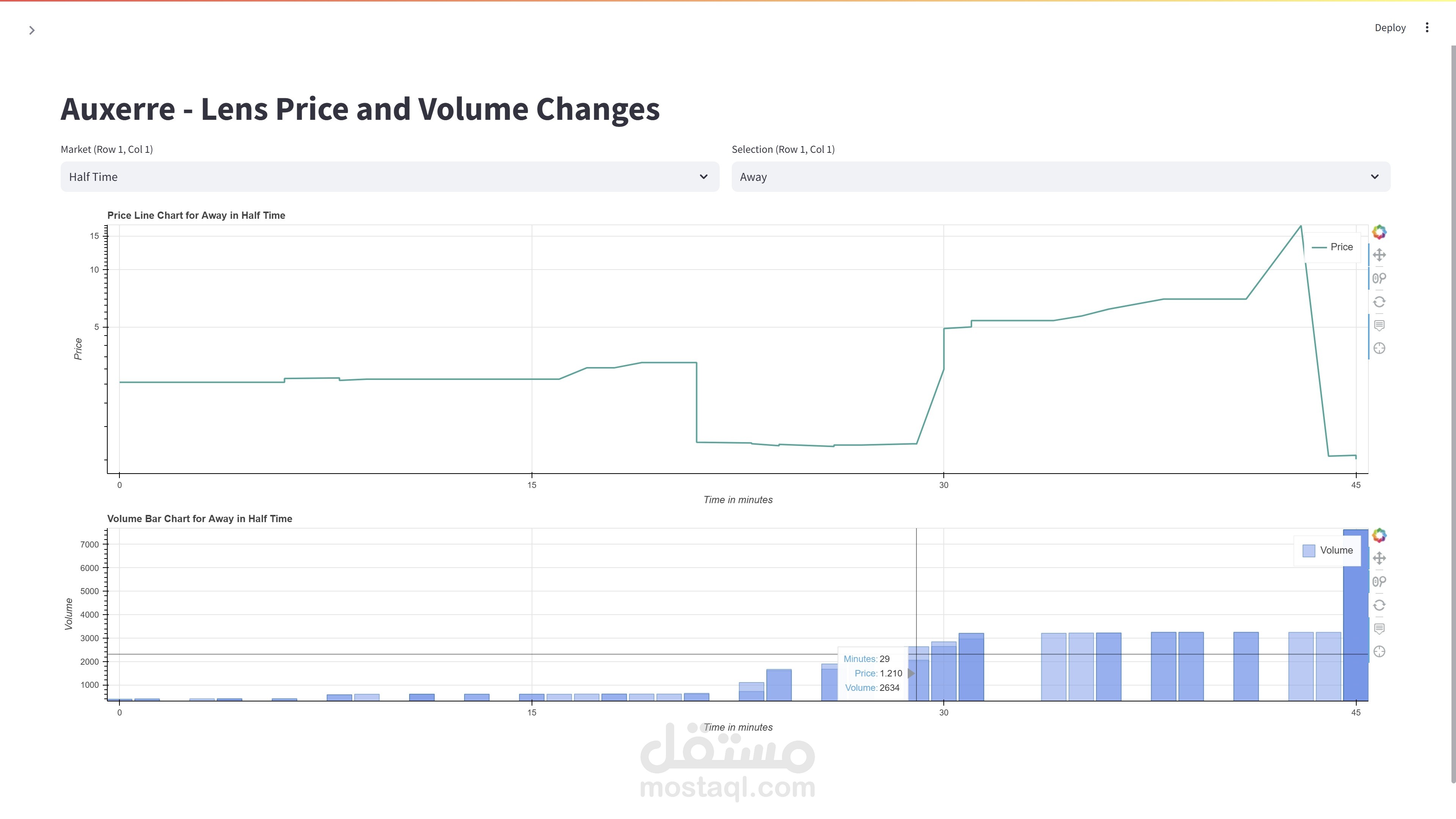Reset the volume chart view
The width and height of the screenshot is (1456, 819).
point(1379,606)
